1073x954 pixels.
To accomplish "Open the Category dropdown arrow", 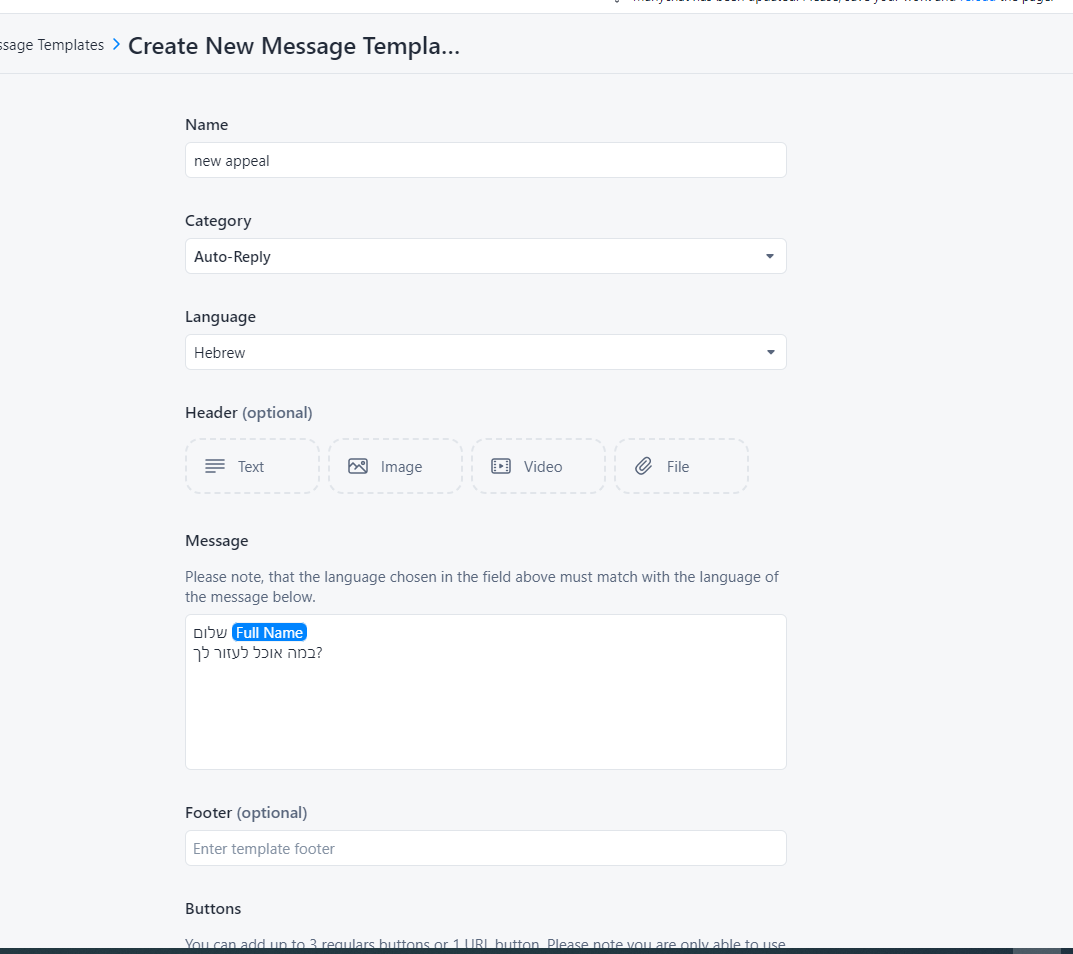I will (x=770, y=256).
